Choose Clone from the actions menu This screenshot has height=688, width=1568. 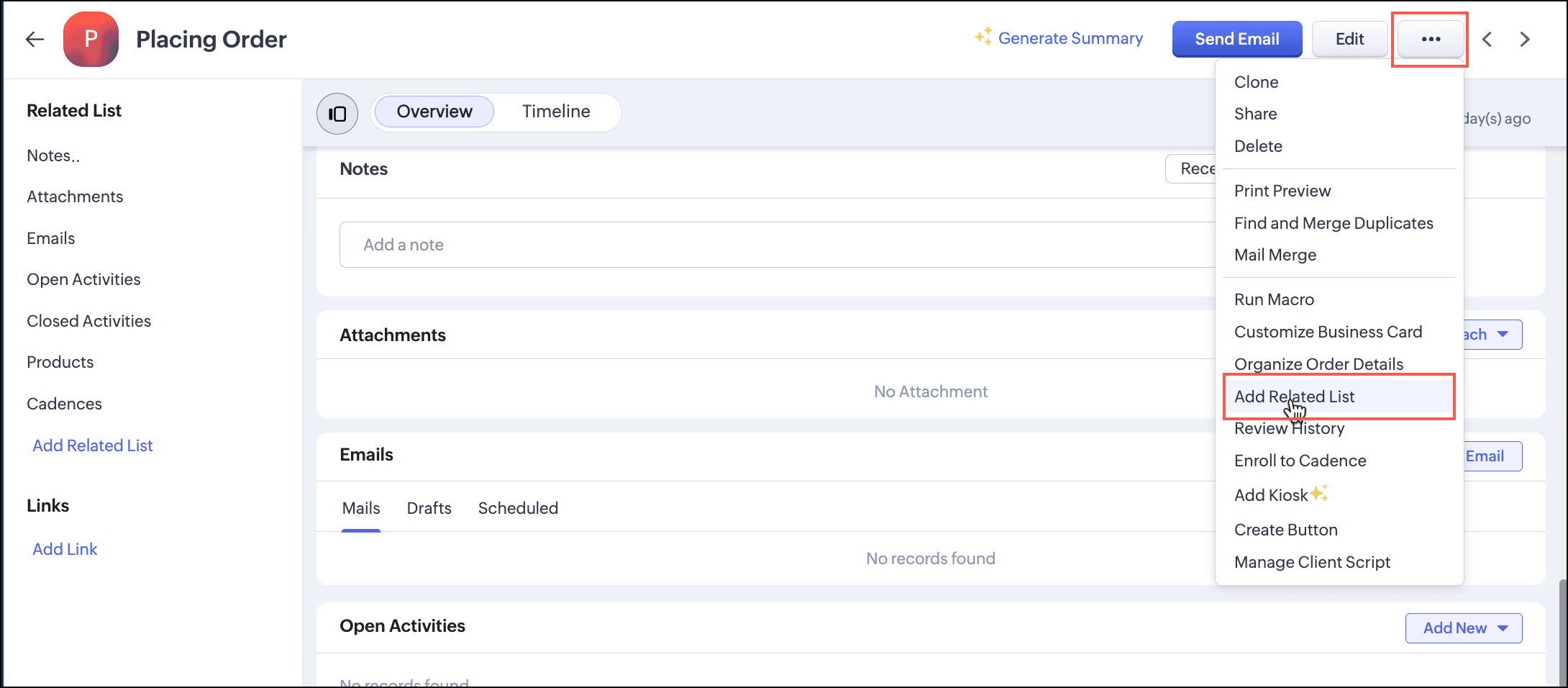(1256, 82)
